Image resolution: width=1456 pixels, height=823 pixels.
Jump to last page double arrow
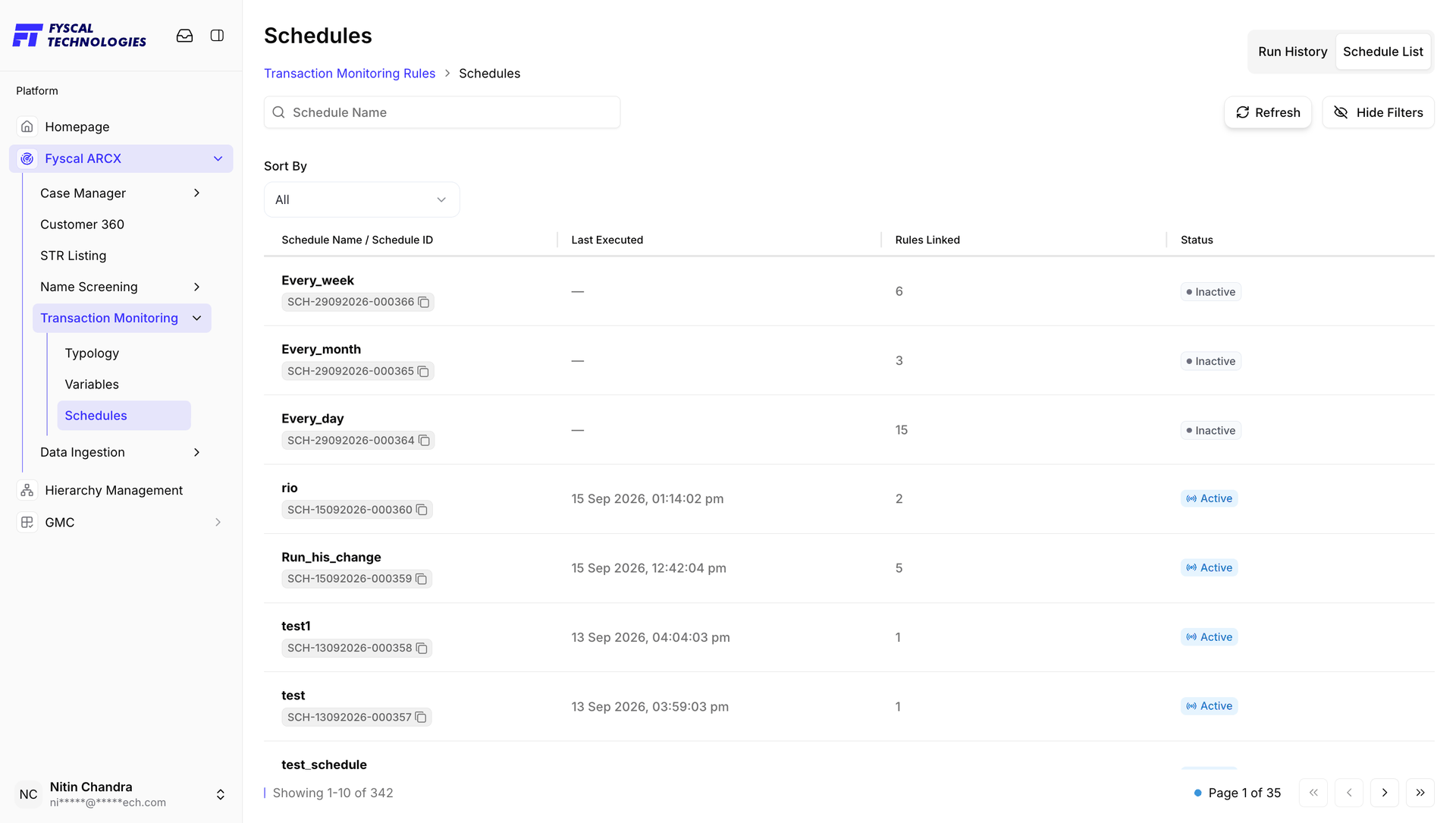1420,793
